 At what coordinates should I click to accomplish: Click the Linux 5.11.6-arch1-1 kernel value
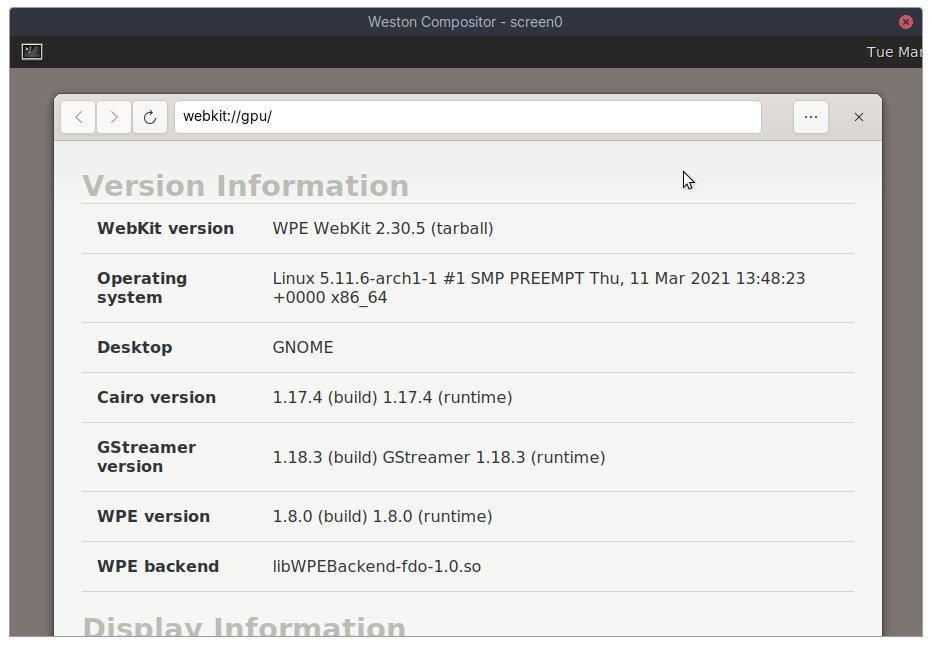tap(539, 288)
